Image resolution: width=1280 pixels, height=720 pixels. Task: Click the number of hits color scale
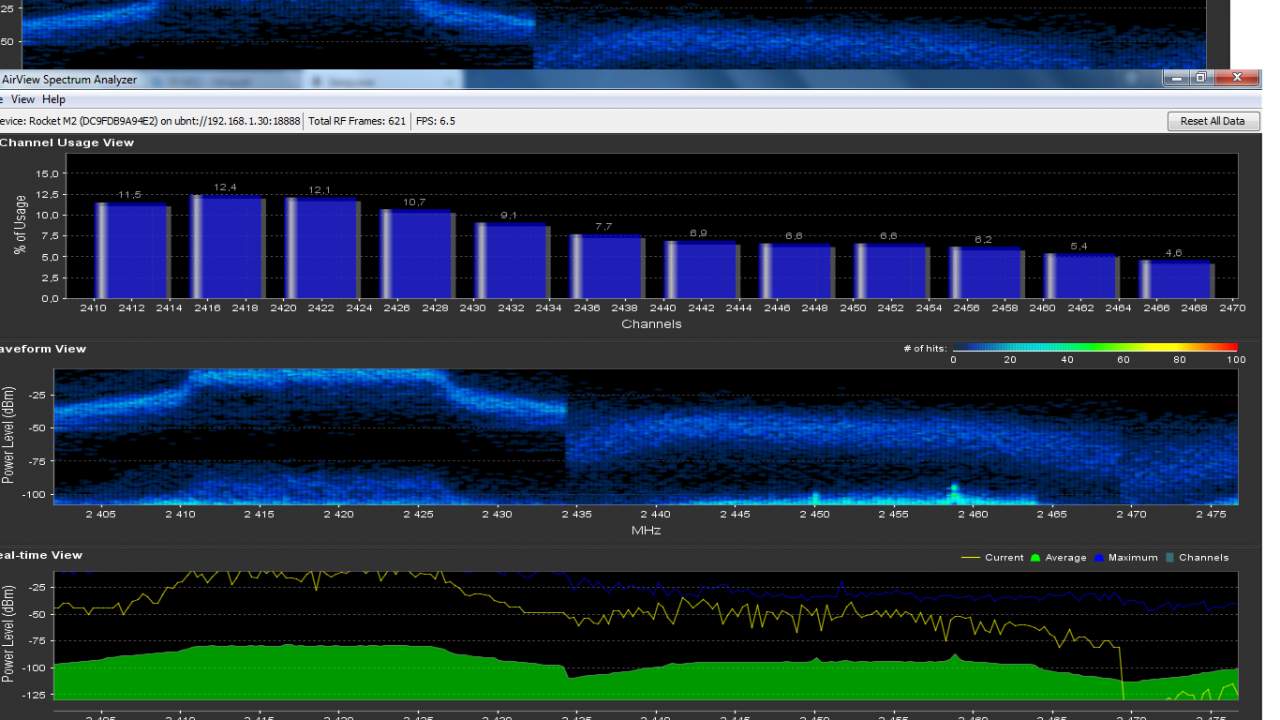[x=1094, y=348]
